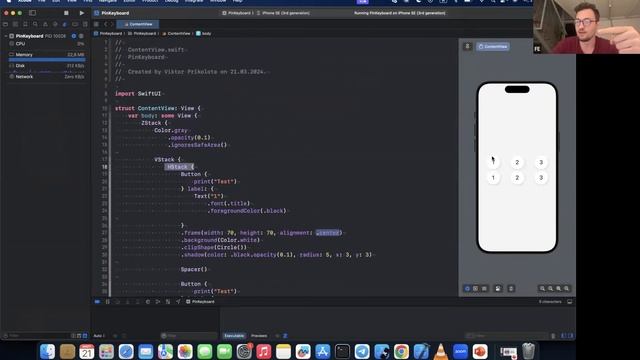Viewport: 640px width, 360px height.
Task: Click body in the breadcrumb bar
Action: (x=204, y=33)
